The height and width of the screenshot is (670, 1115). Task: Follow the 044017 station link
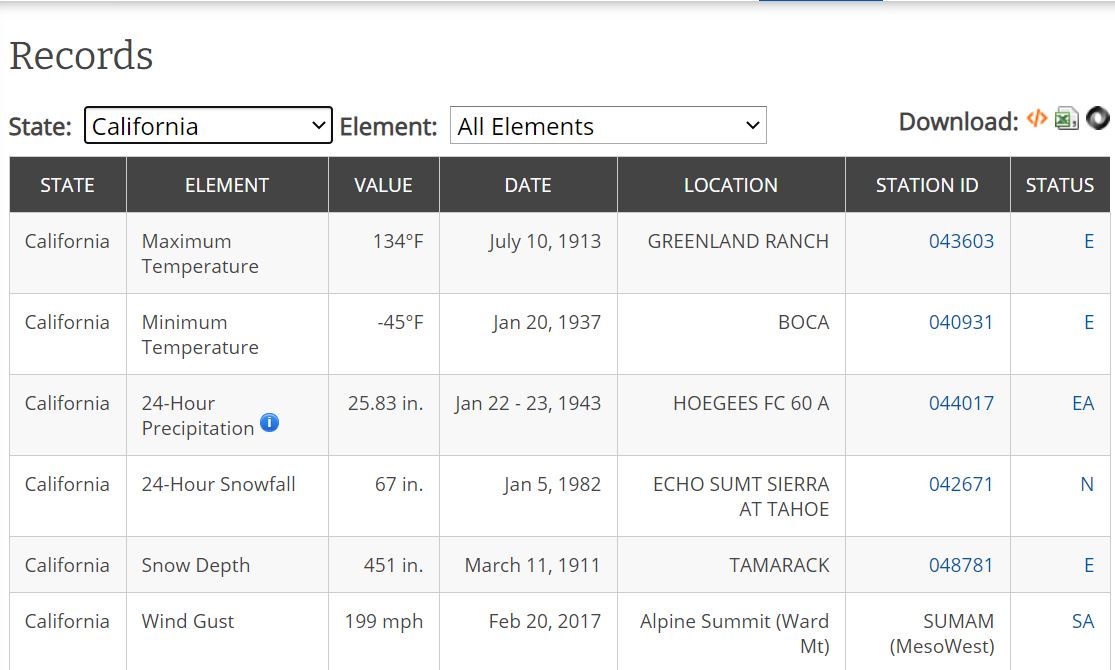click(961, 403)
